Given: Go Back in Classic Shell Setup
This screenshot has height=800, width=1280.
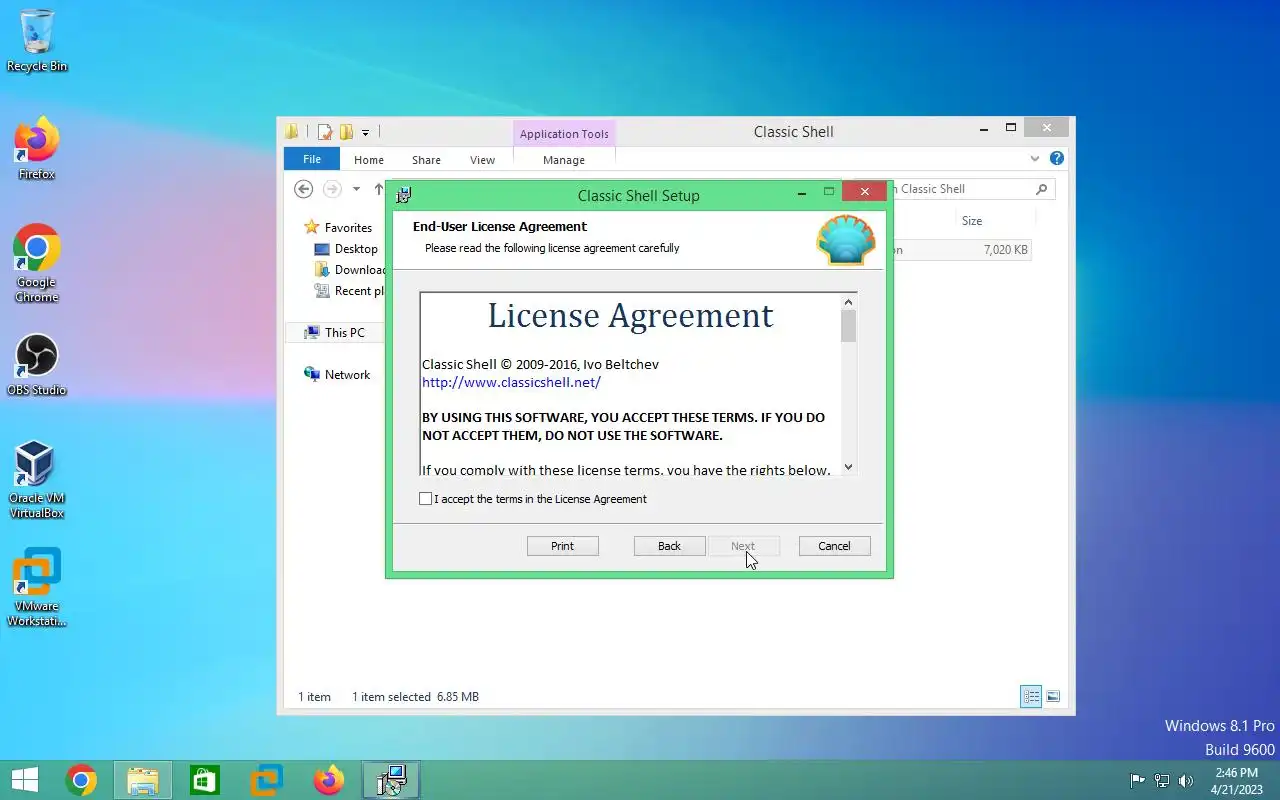Looking at the screenshot, I should [x=669, y=546].
